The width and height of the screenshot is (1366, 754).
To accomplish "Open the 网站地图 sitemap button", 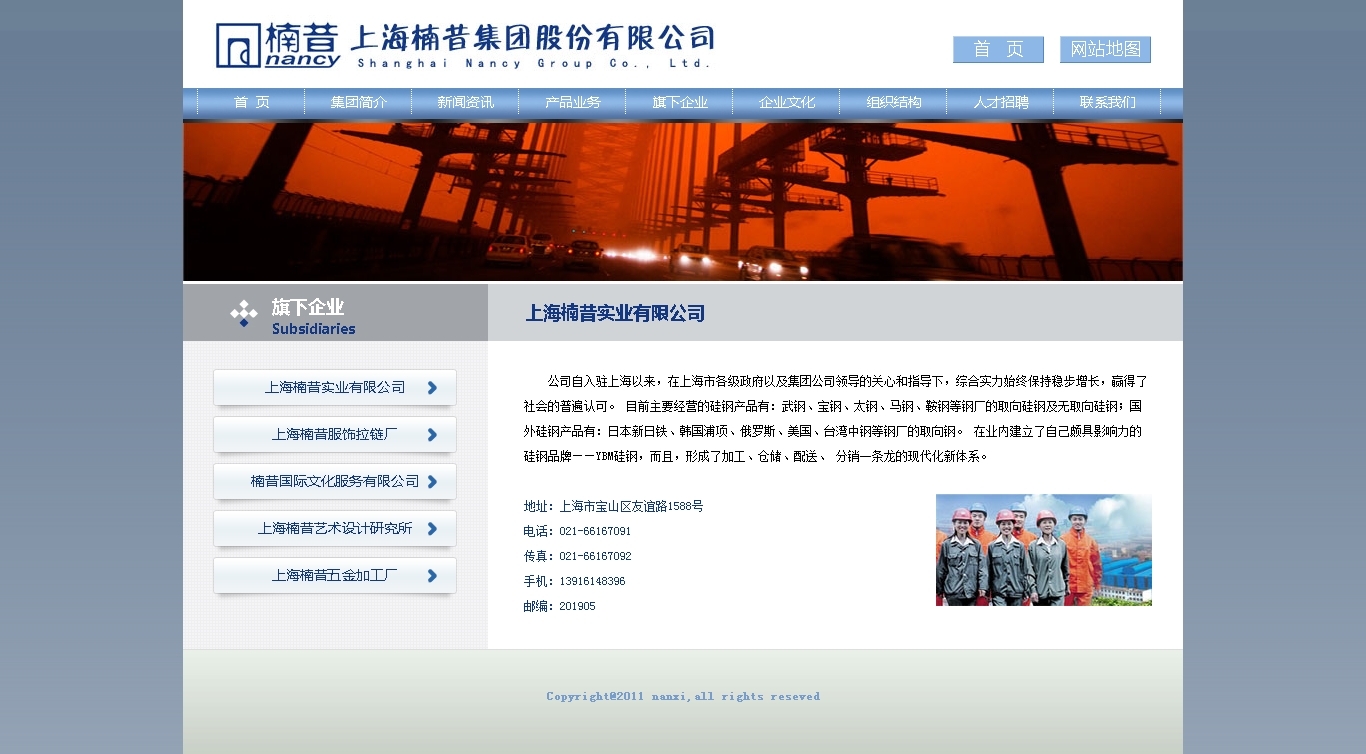I will [1105, 50].
